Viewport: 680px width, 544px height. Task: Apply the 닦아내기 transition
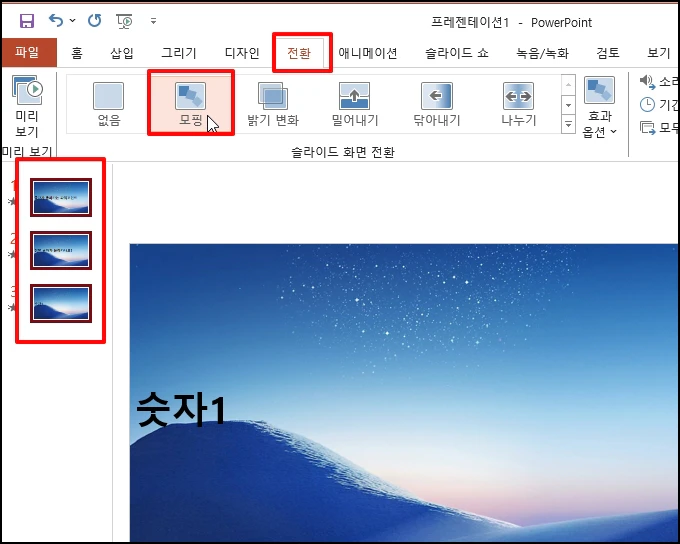pyautogui.click(x=437, y=104)
